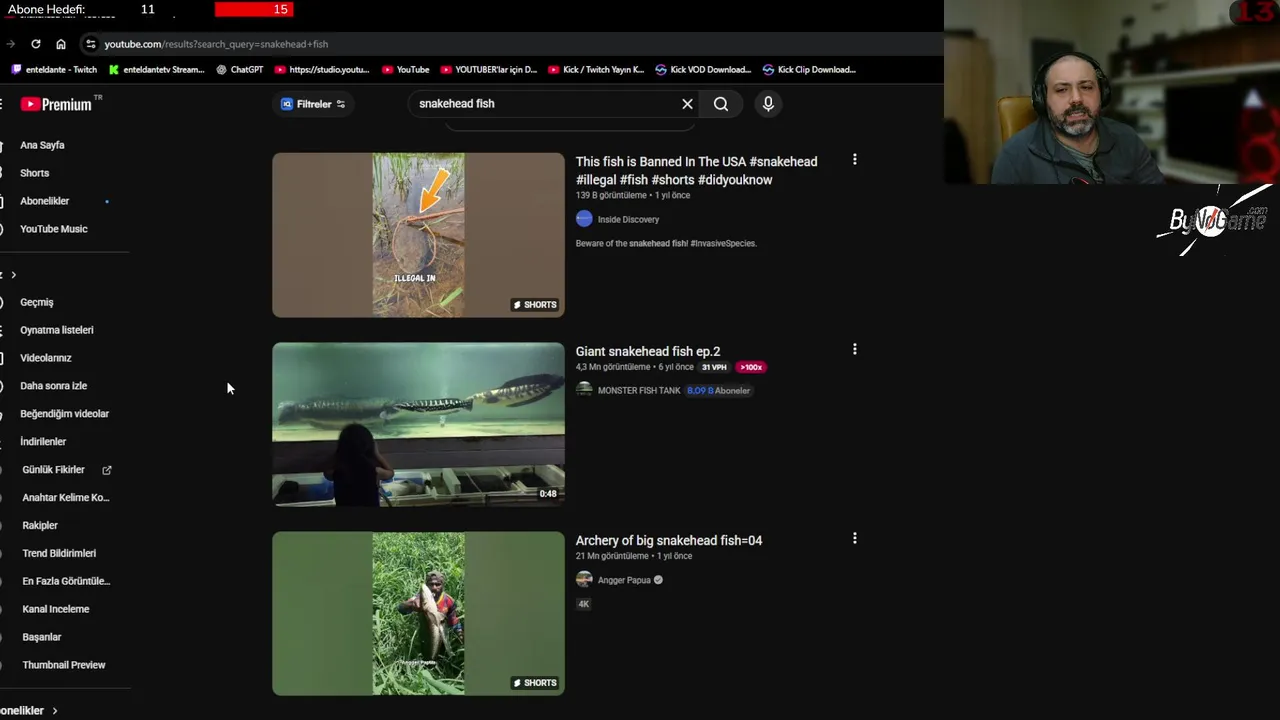The height and width of the screenshot is (720, 1280).
Task: Open title 'Giant snakehead fish ep.2'
Action: 648,351
